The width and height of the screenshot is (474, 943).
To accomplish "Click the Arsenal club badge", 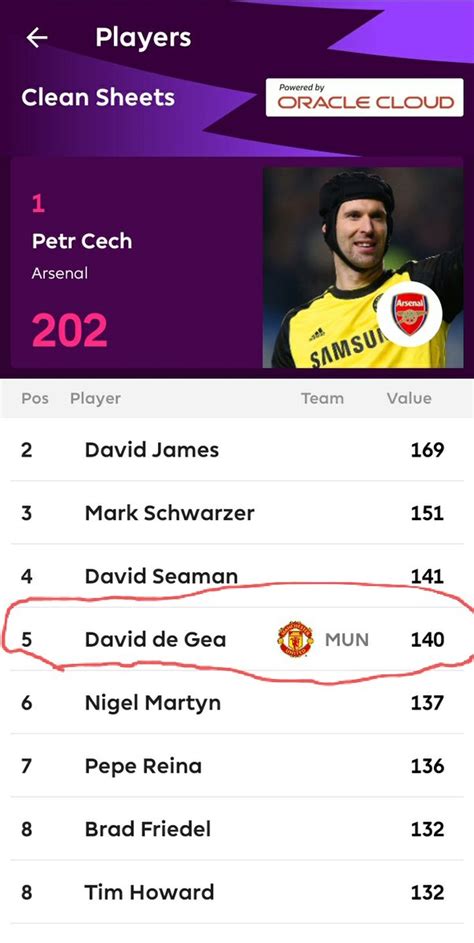I will [410, 314].
